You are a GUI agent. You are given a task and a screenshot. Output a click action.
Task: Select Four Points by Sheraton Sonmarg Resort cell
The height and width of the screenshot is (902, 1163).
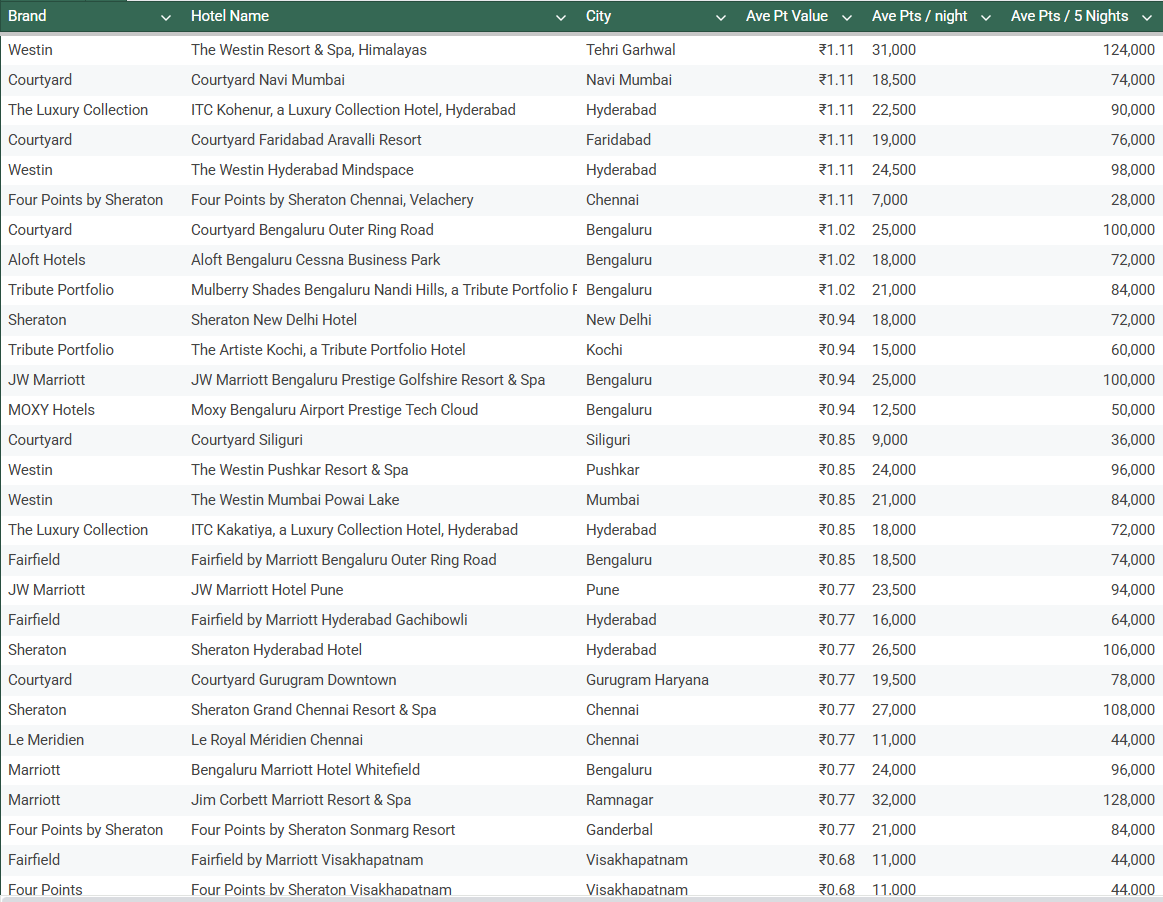pyautogui.click(x=323, y=830)
